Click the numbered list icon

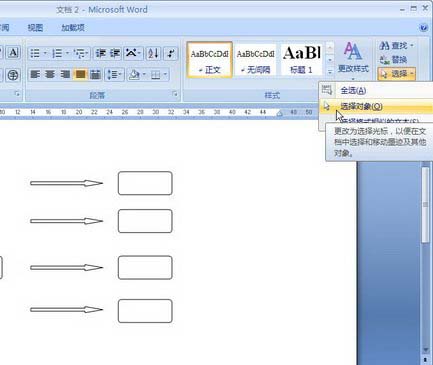coord(58,53)
